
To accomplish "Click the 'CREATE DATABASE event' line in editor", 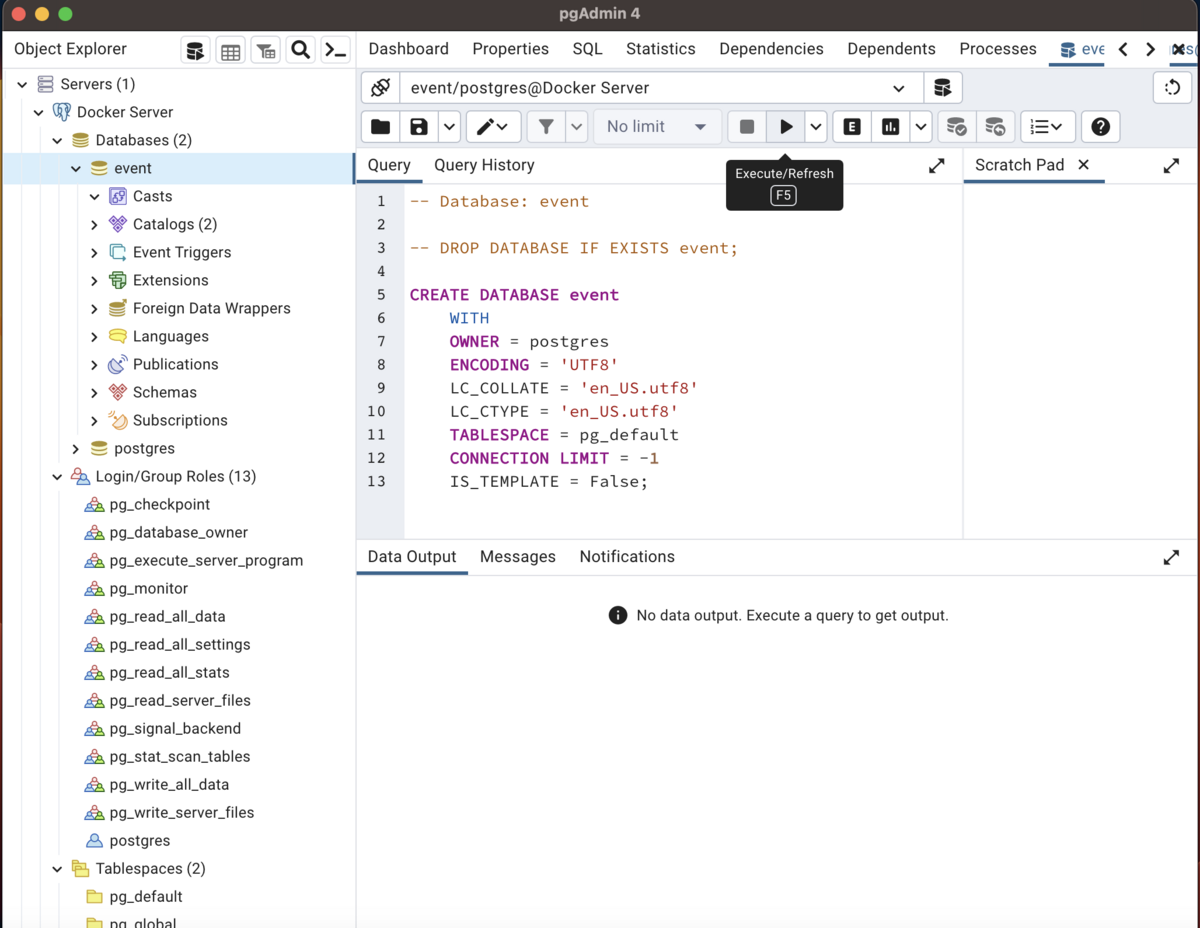I will (x=514, y=295).
